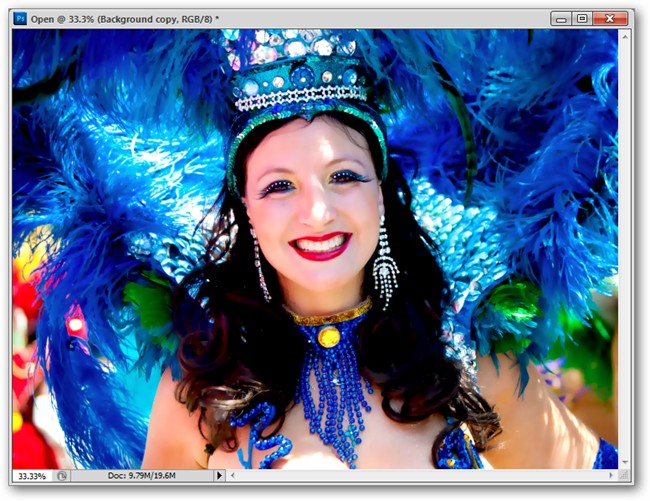Click the horizontal scrollbar track
This screenshot has width=650, height=501.
(422, 476)
